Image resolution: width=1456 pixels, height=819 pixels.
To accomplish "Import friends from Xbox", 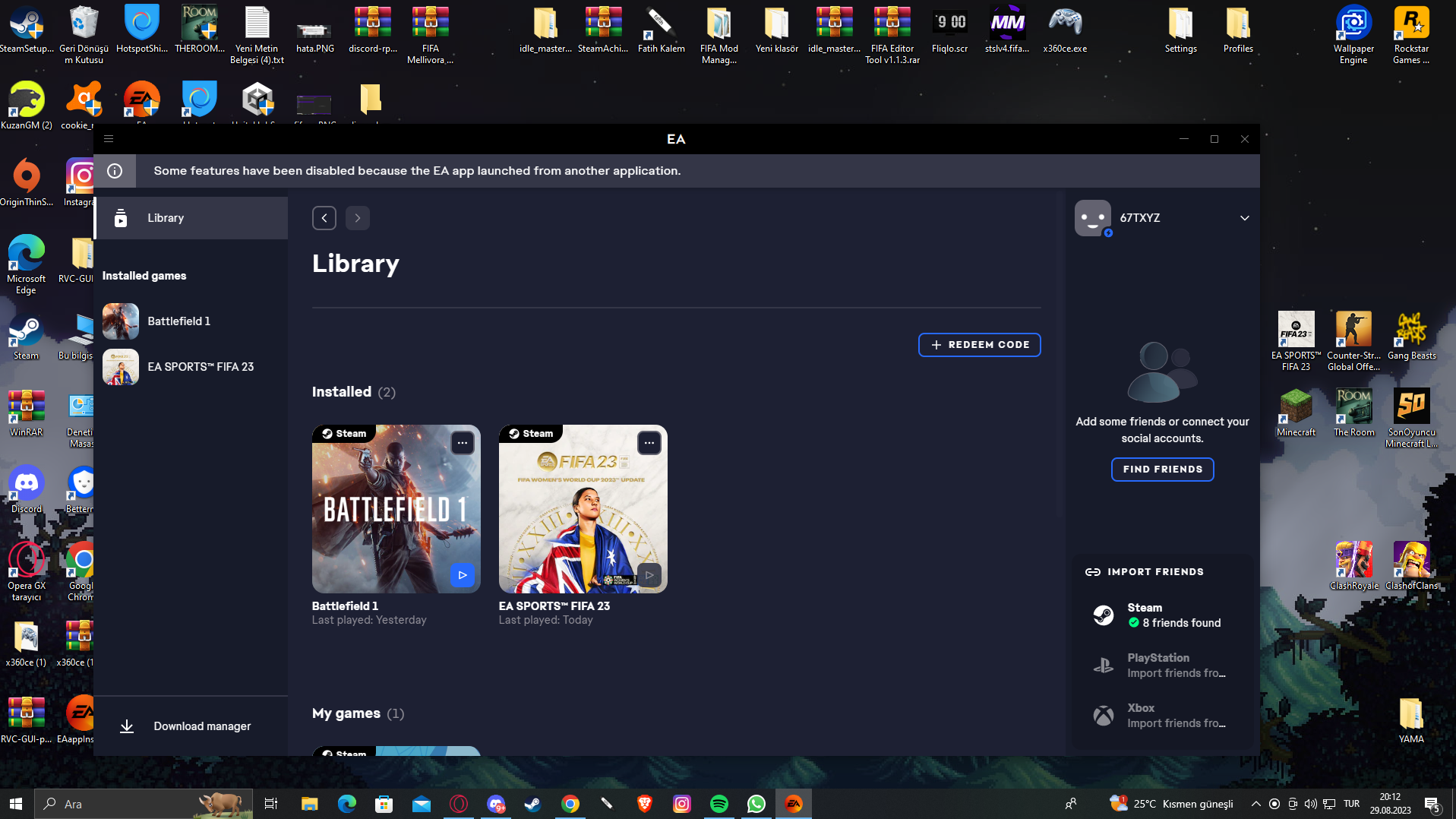I will (1162, 716).
